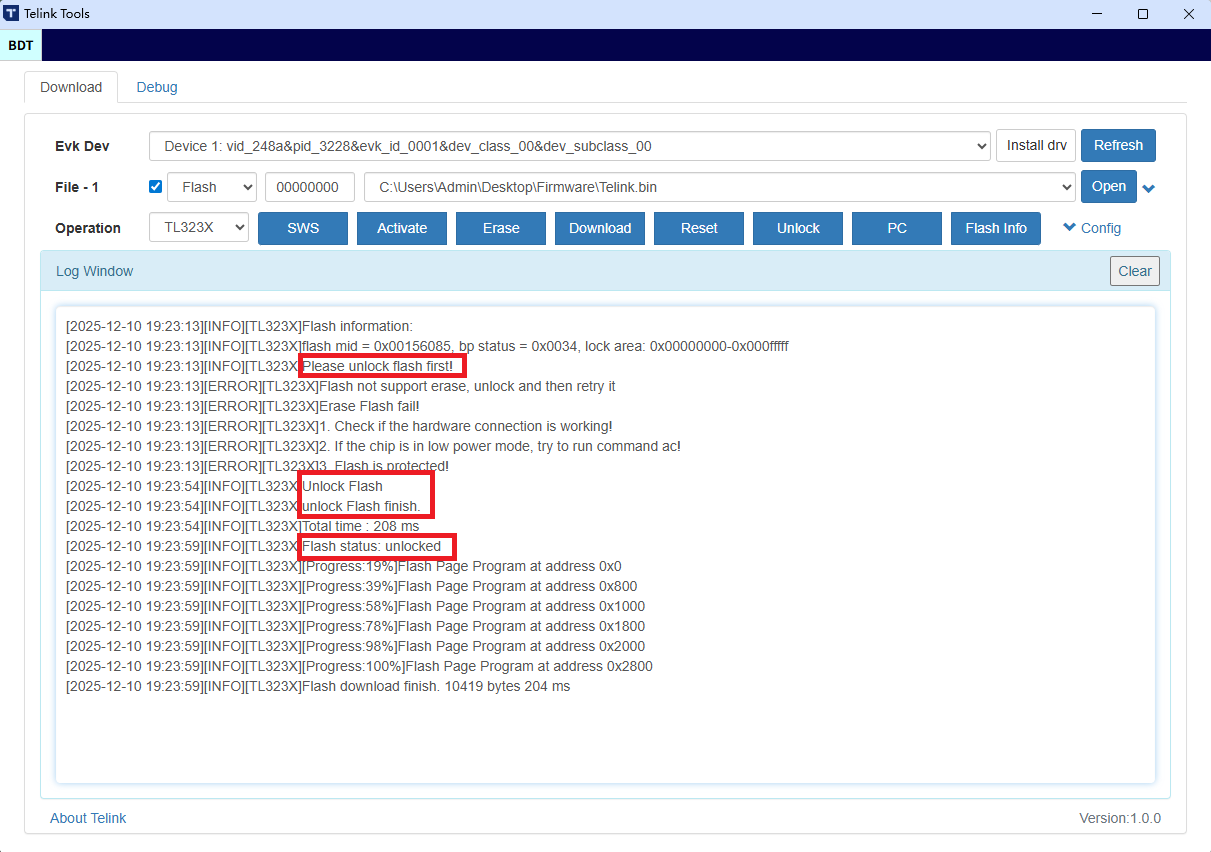Image resolution: width=1211 pixels, height=852 pixels.
Task: Toggle the File - 1 checkbox
Action: [x=155, y=187]
